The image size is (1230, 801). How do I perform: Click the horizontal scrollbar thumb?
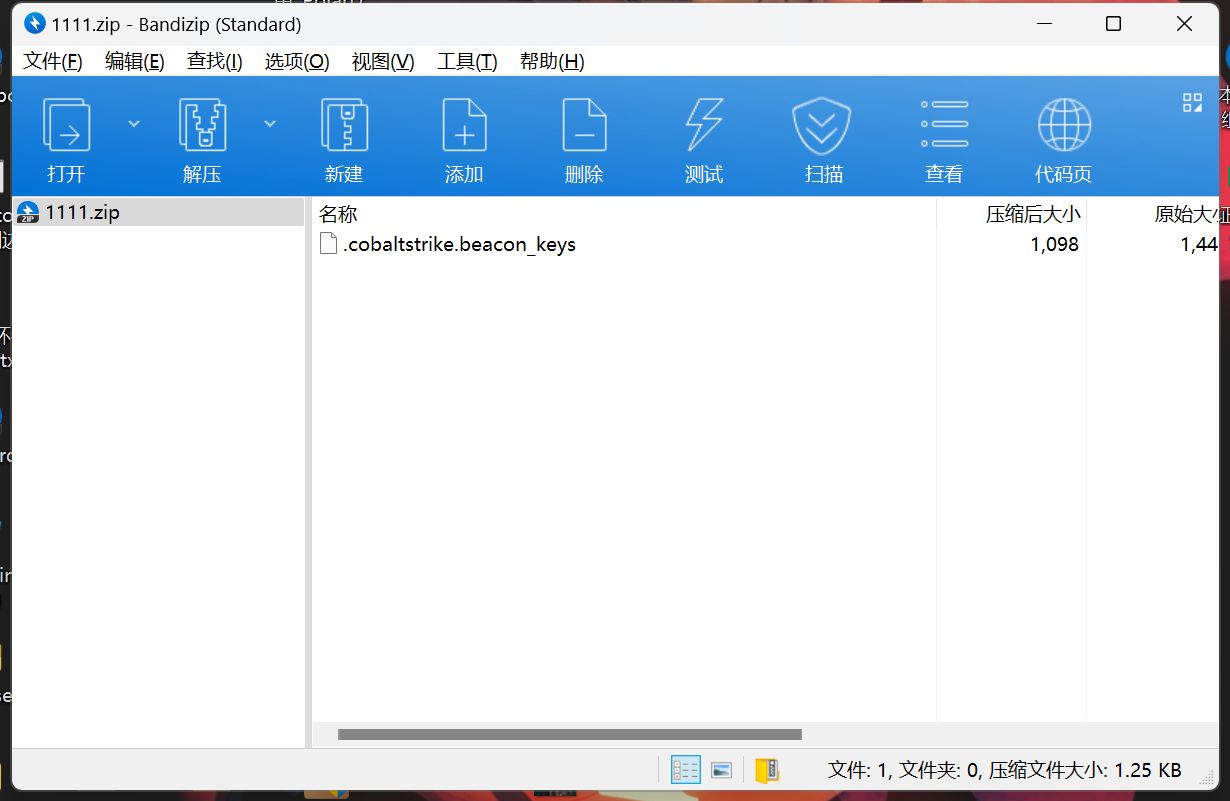pos(570,734)
